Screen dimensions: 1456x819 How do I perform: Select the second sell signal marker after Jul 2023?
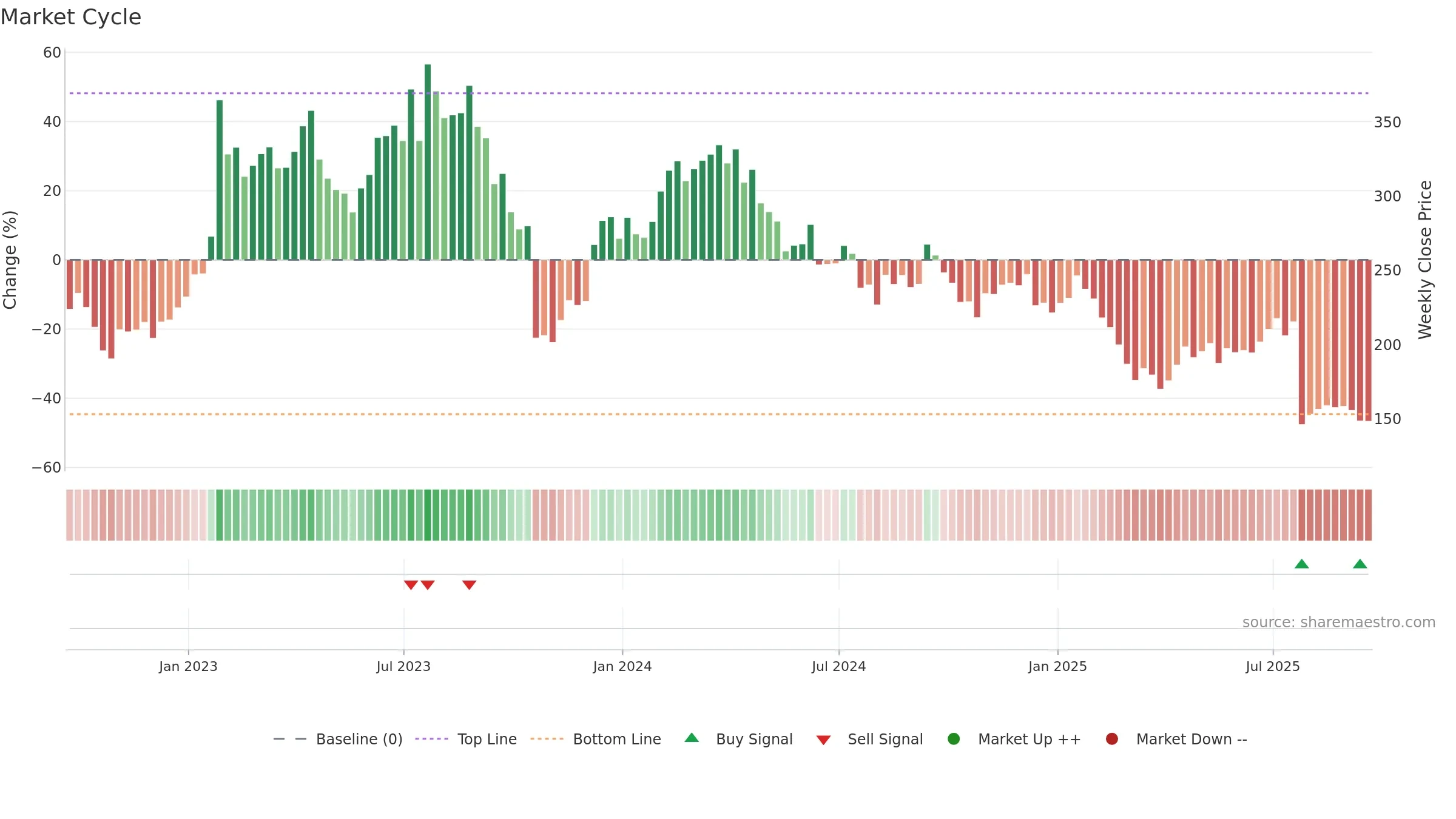428,585
